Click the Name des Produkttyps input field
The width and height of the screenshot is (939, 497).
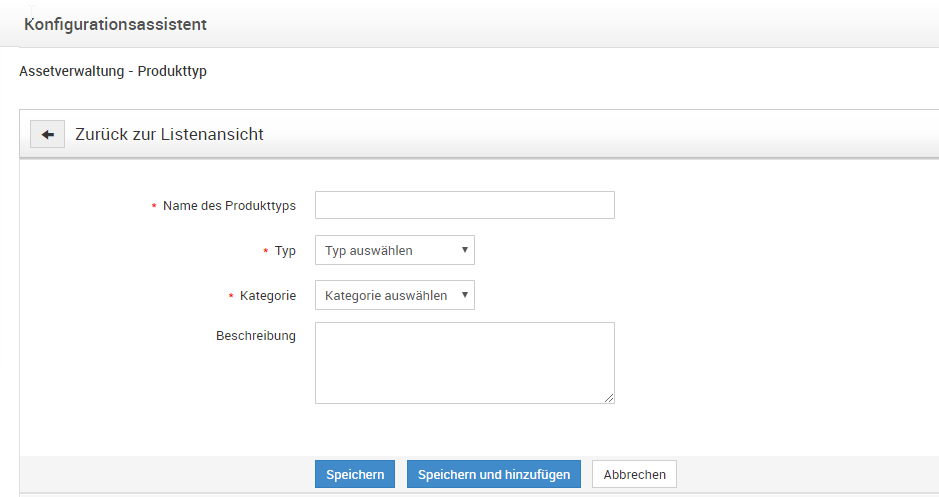click(x=465, y=205)
